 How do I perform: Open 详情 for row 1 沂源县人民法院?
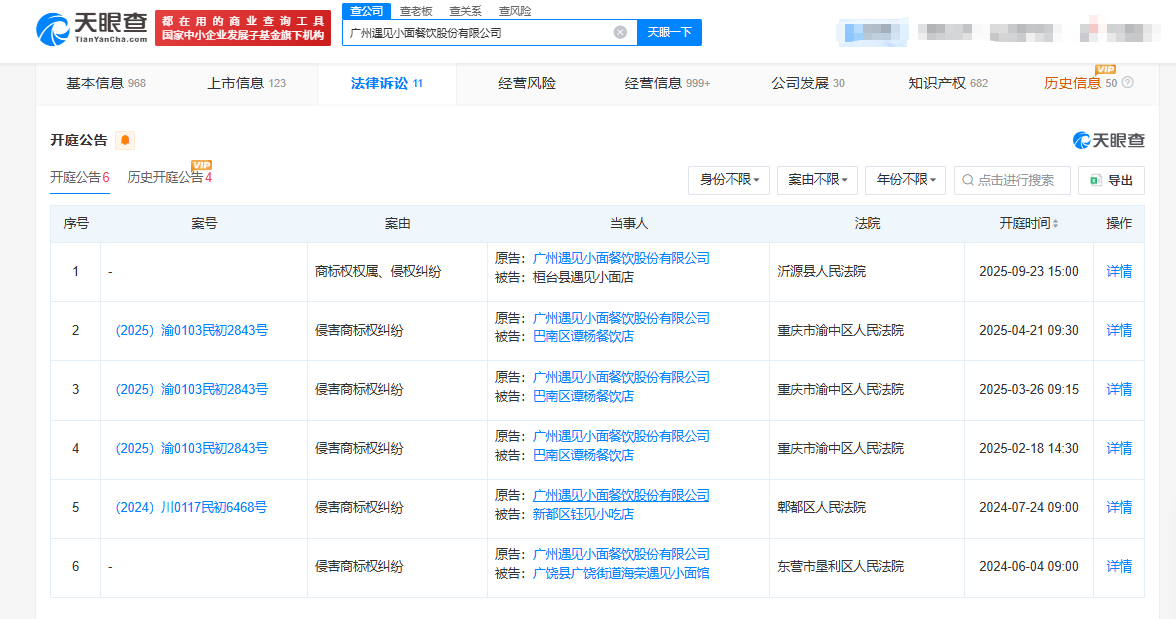[x=1119, y=272]
